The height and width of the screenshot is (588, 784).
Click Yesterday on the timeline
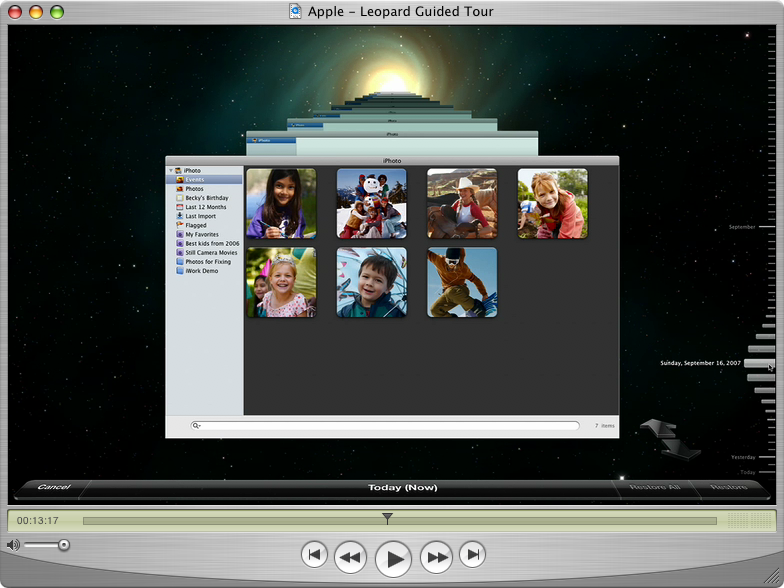(x=743, y=457)
